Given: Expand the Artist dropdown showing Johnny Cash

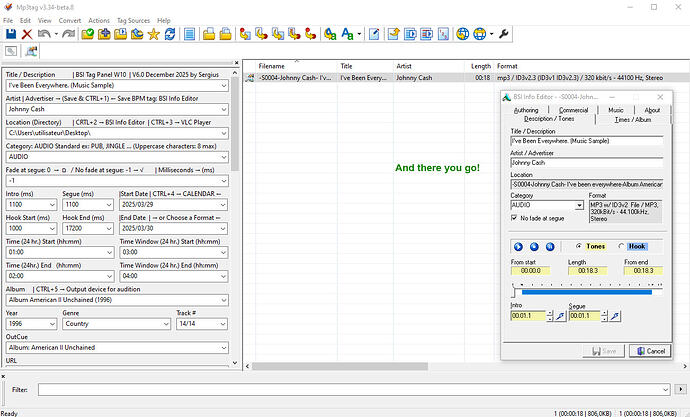Looking at the screenshot, I should (x=224, y=109).
